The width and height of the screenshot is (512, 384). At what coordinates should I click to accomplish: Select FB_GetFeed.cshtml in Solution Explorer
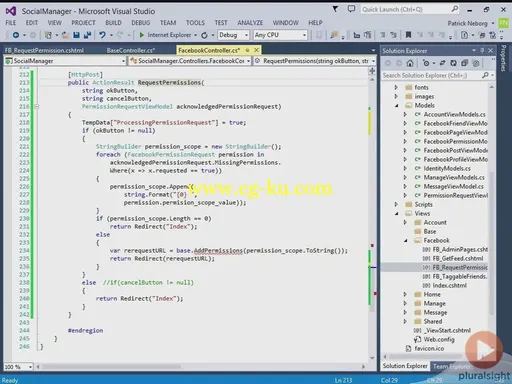tap(458, 258)
